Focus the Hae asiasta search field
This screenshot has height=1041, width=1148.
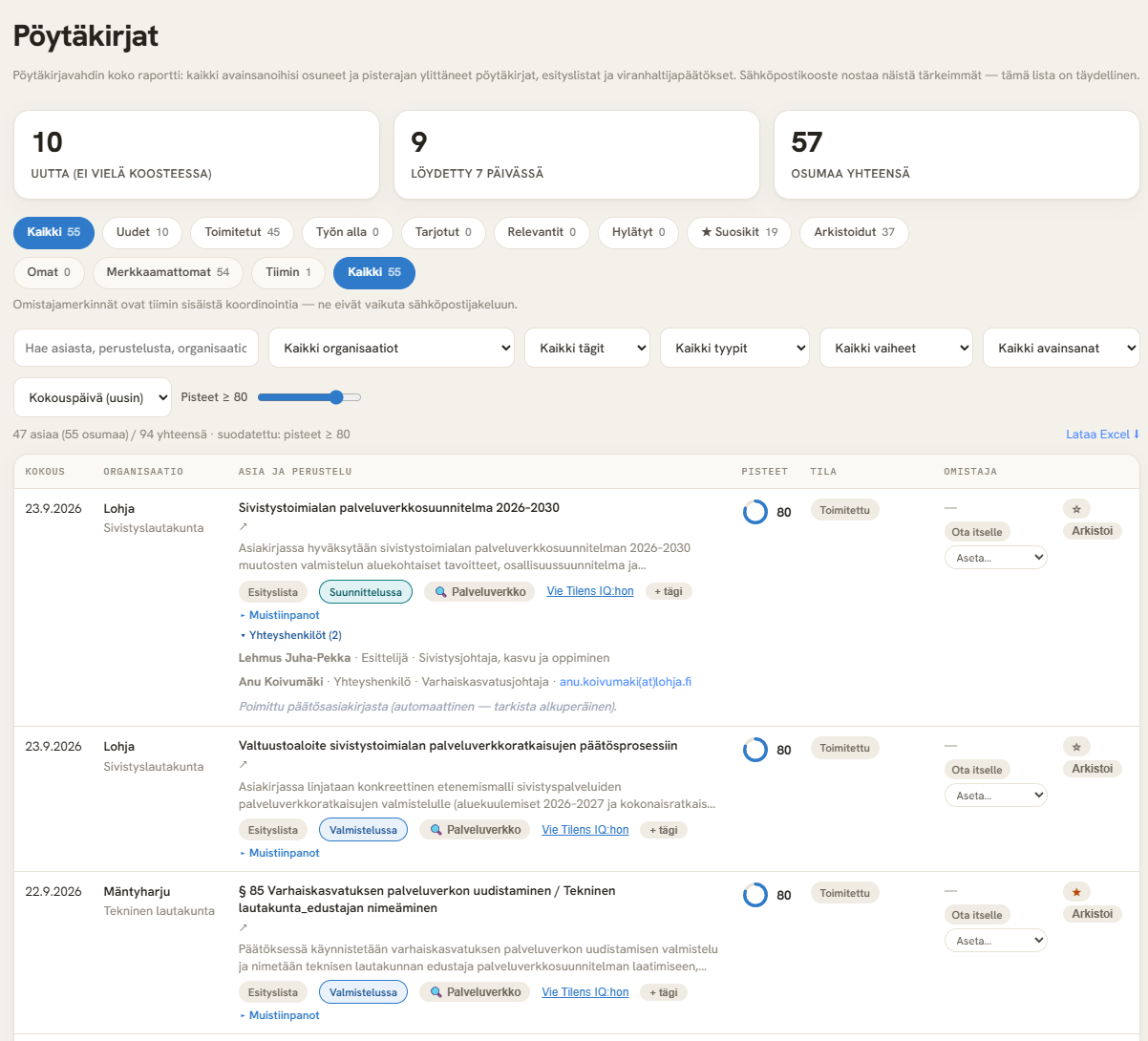pos(136,348)
